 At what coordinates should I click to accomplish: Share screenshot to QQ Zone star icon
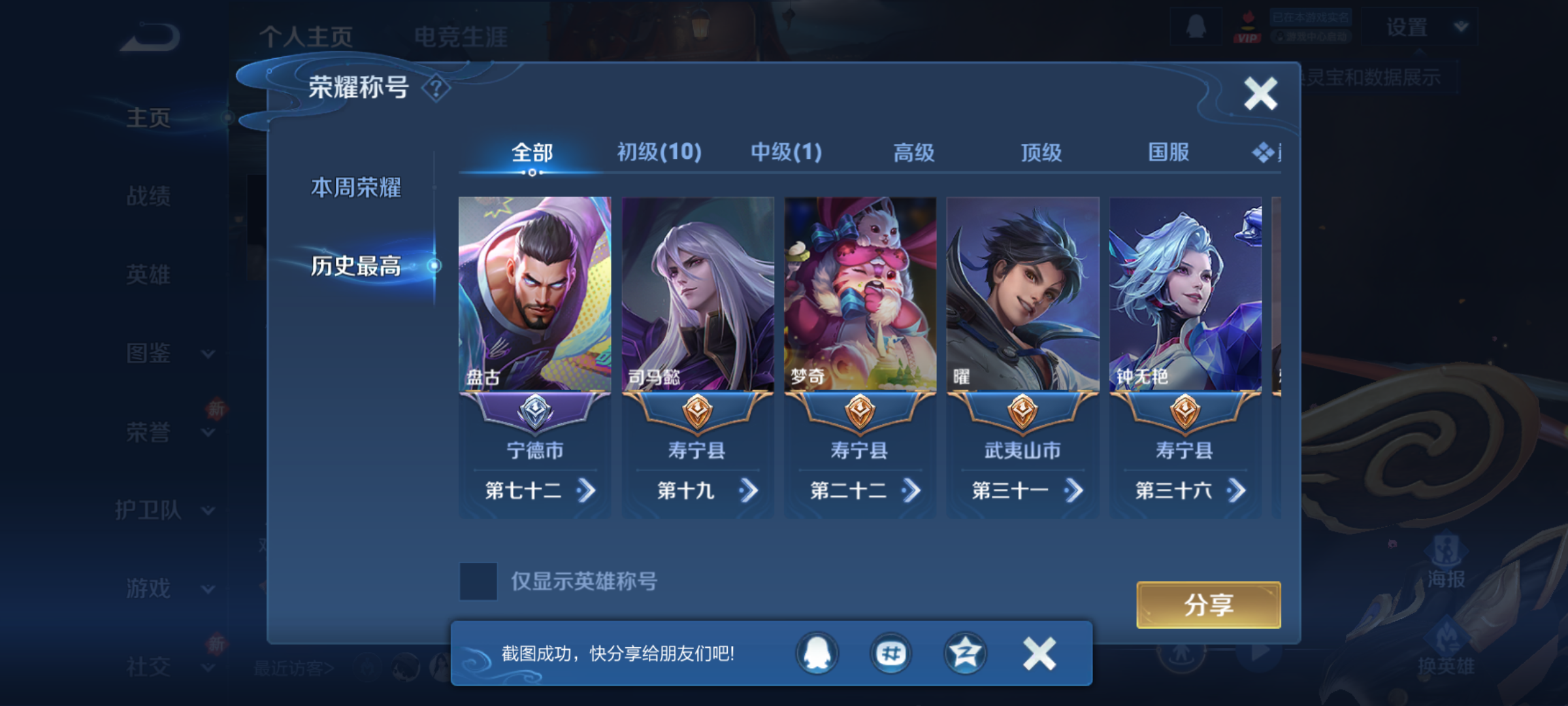[965, 653]
